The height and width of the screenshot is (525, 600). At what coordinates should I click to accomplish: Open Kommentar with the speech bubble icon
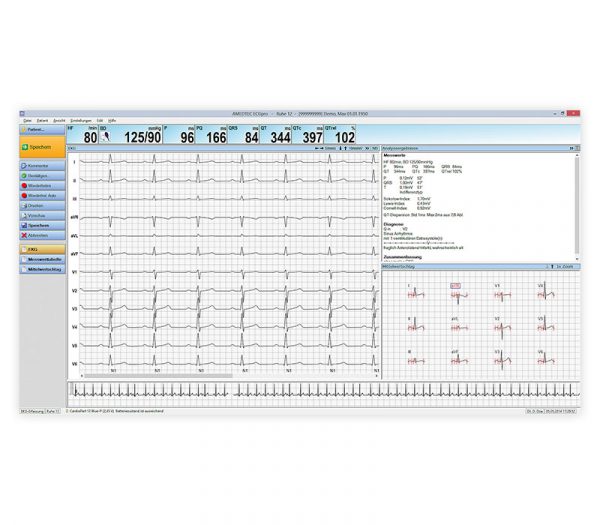42,166
